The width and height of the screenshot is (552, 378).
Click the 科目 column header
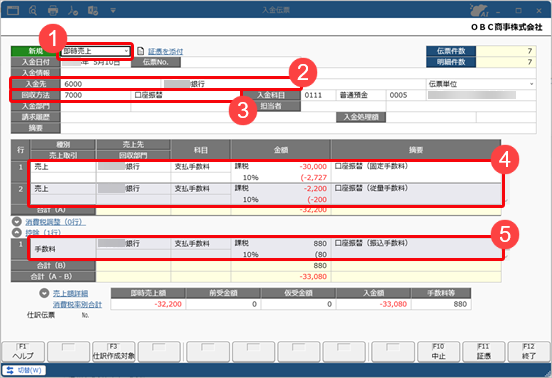tap(201, 150)
